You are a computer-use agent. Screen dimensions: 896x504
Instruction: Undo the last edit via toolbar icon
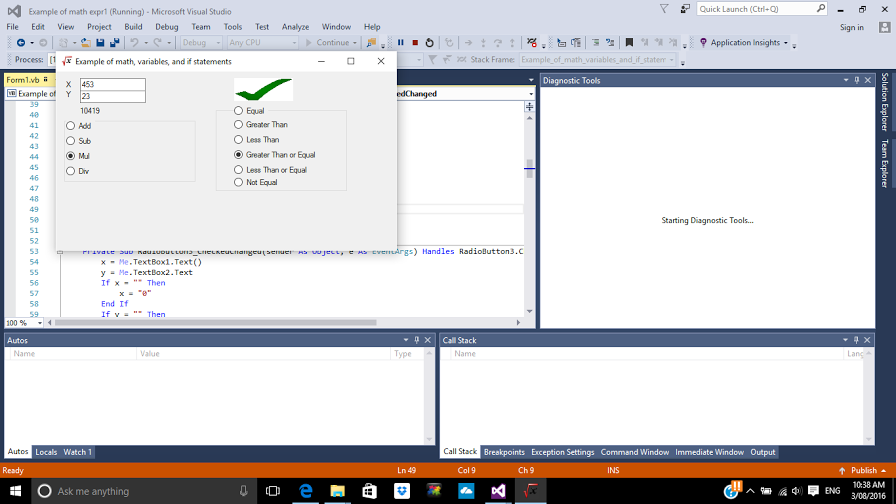[134, 43]
